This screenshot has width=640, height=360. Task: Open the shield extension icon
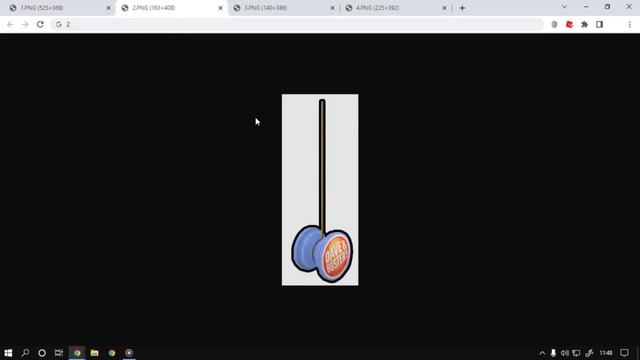point(554,24)
